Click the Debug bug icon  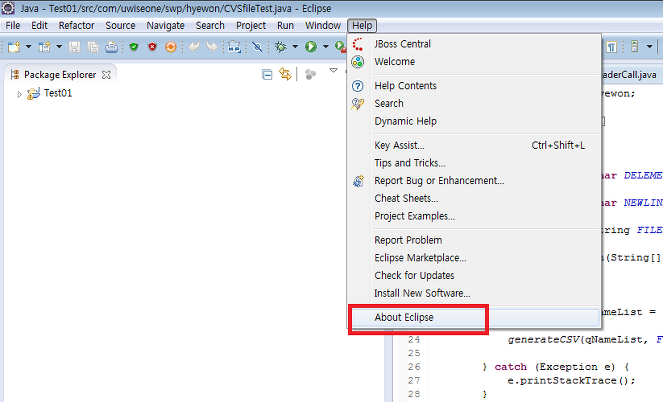[280, 46]
